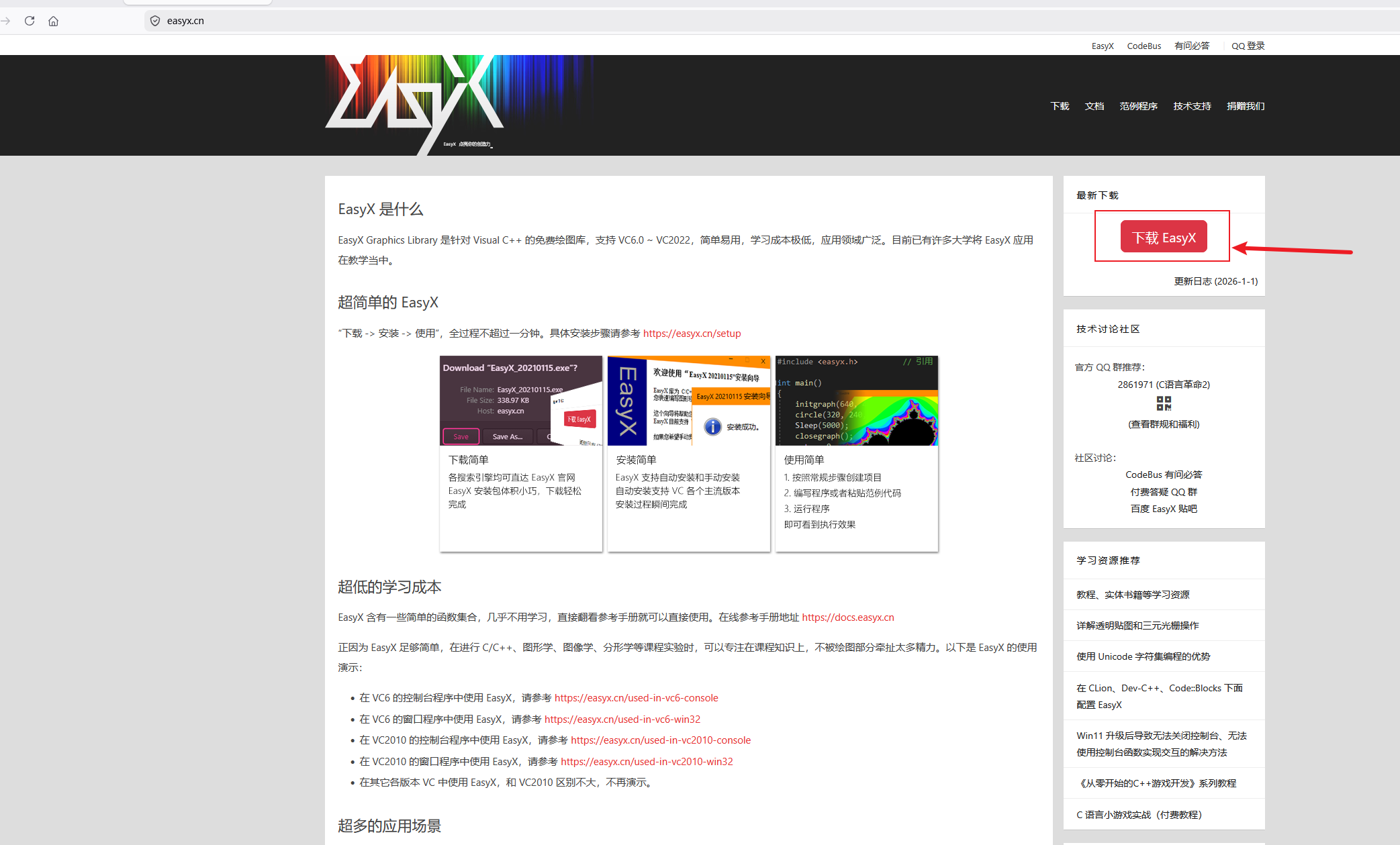The image size is (1400, 845).
Task: Scan the QQ group QR code icon
Action: (x=1164, y=403)
